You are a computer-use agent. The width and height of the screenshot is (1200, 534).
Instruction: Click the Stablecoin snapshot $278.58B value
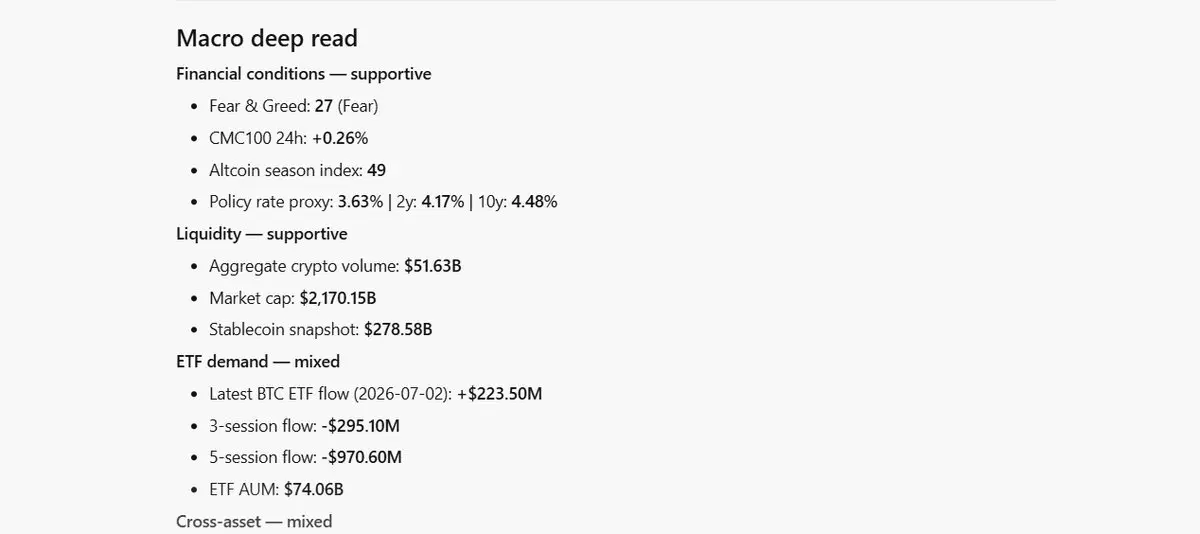398,330
